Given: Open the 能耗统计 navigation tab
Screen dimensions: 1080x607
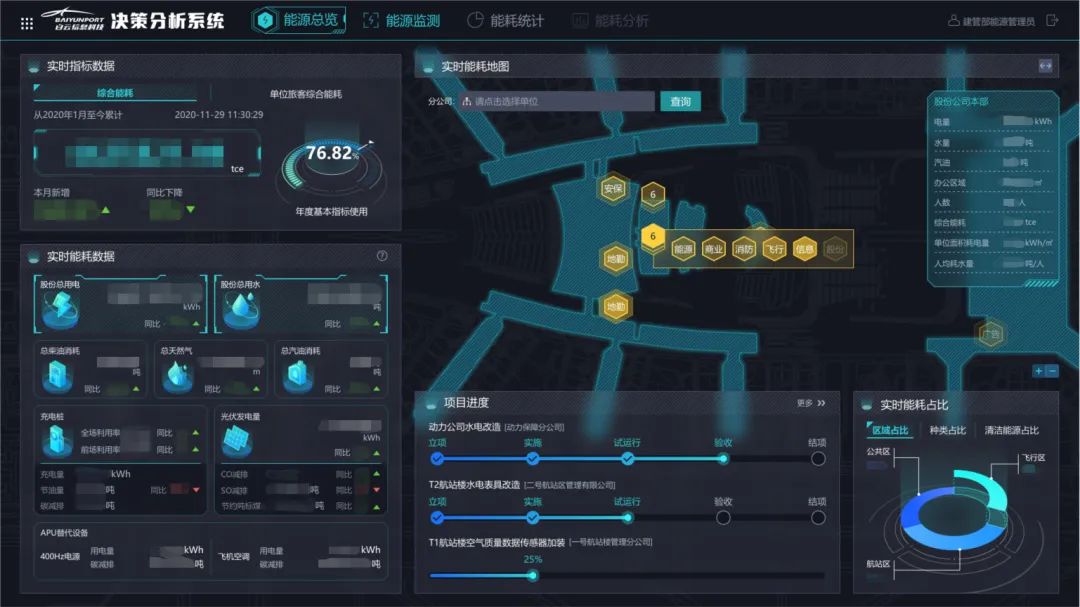Looking at the screenshot, I should click(x=506, y=21).
